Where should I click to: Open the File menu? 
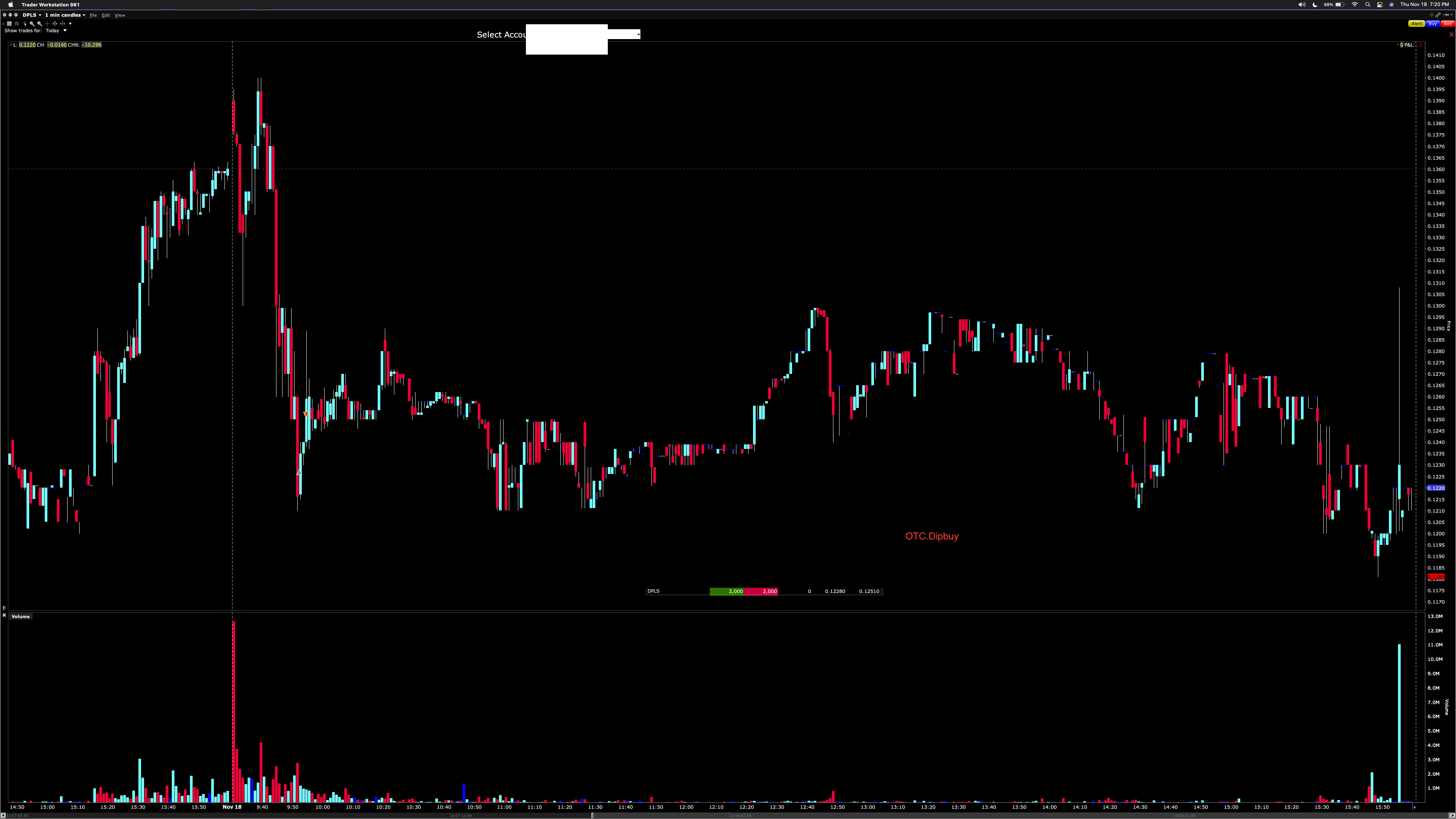93,15
